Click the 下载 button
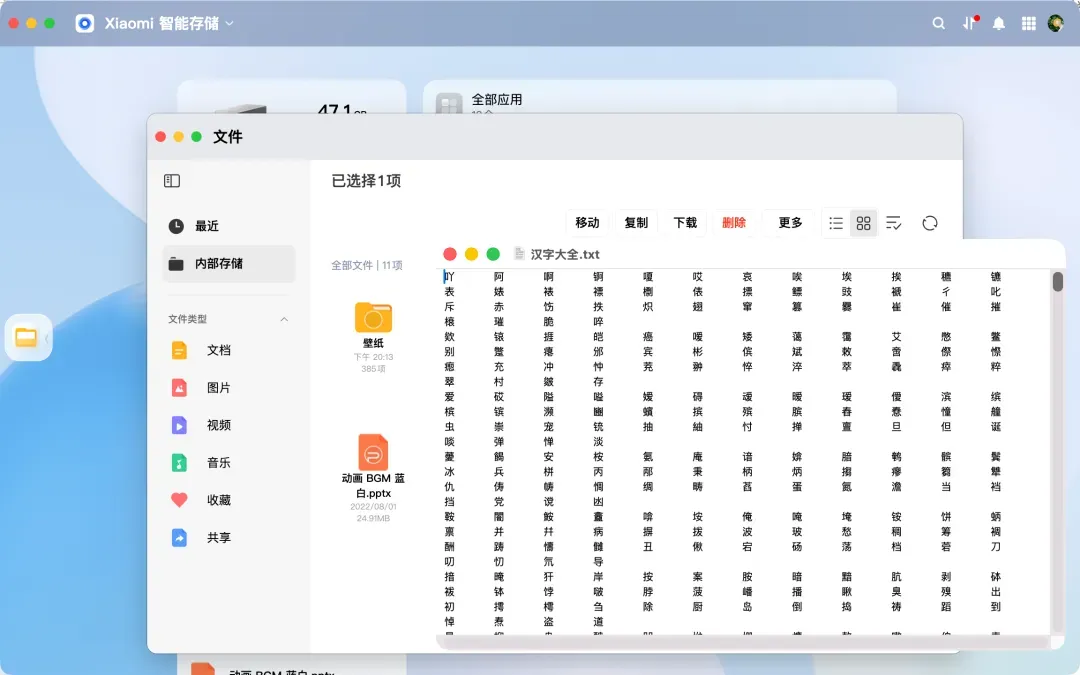The image size is (1080, 675). tap(685, 222)
